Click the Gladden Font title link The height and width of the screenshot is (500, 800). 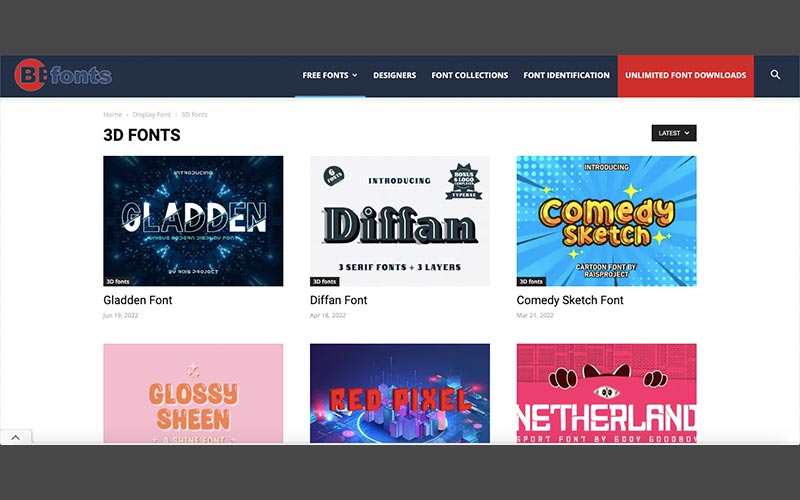138,300
